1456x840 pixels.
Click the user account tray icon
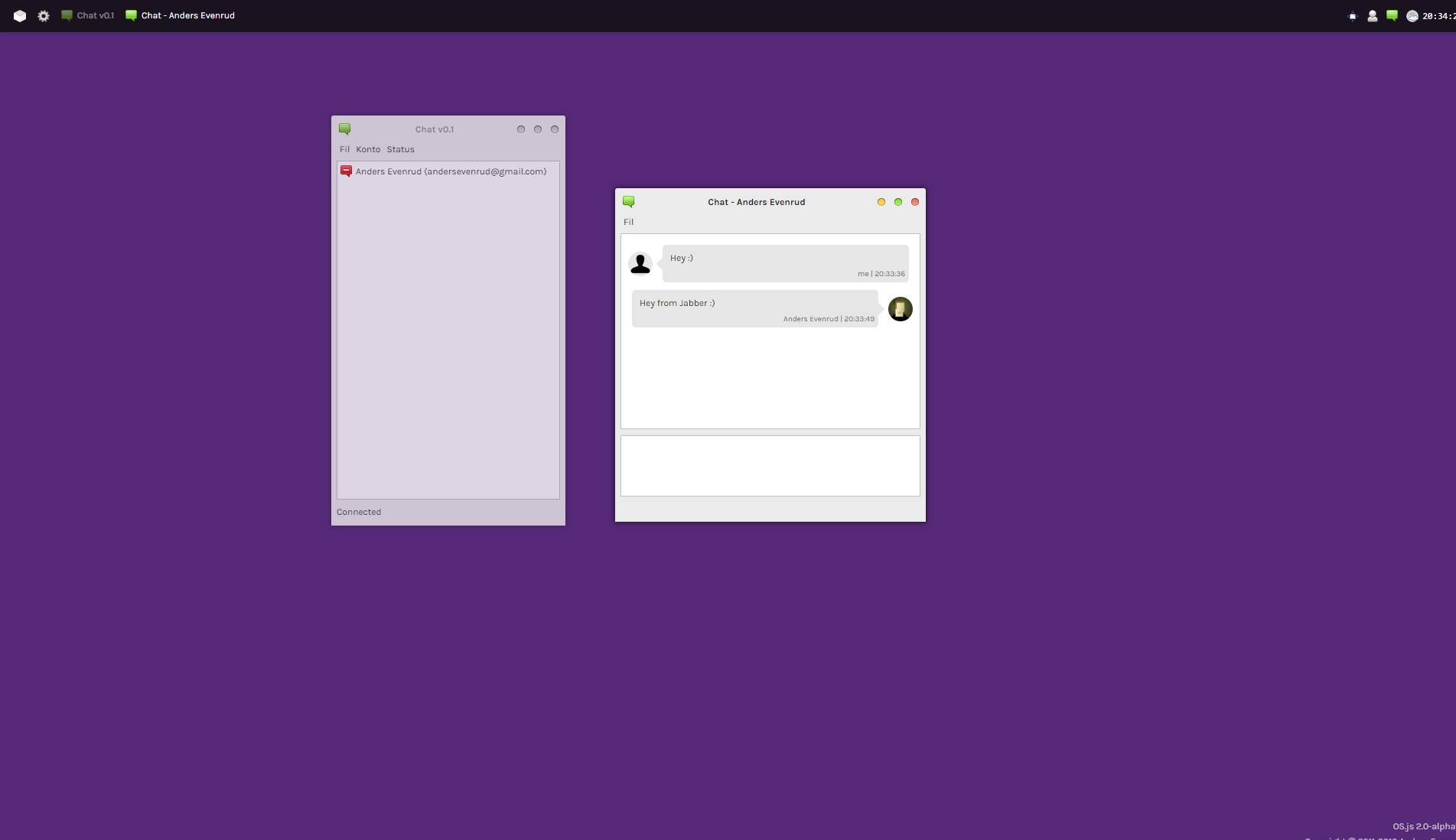click(1372, 16)
